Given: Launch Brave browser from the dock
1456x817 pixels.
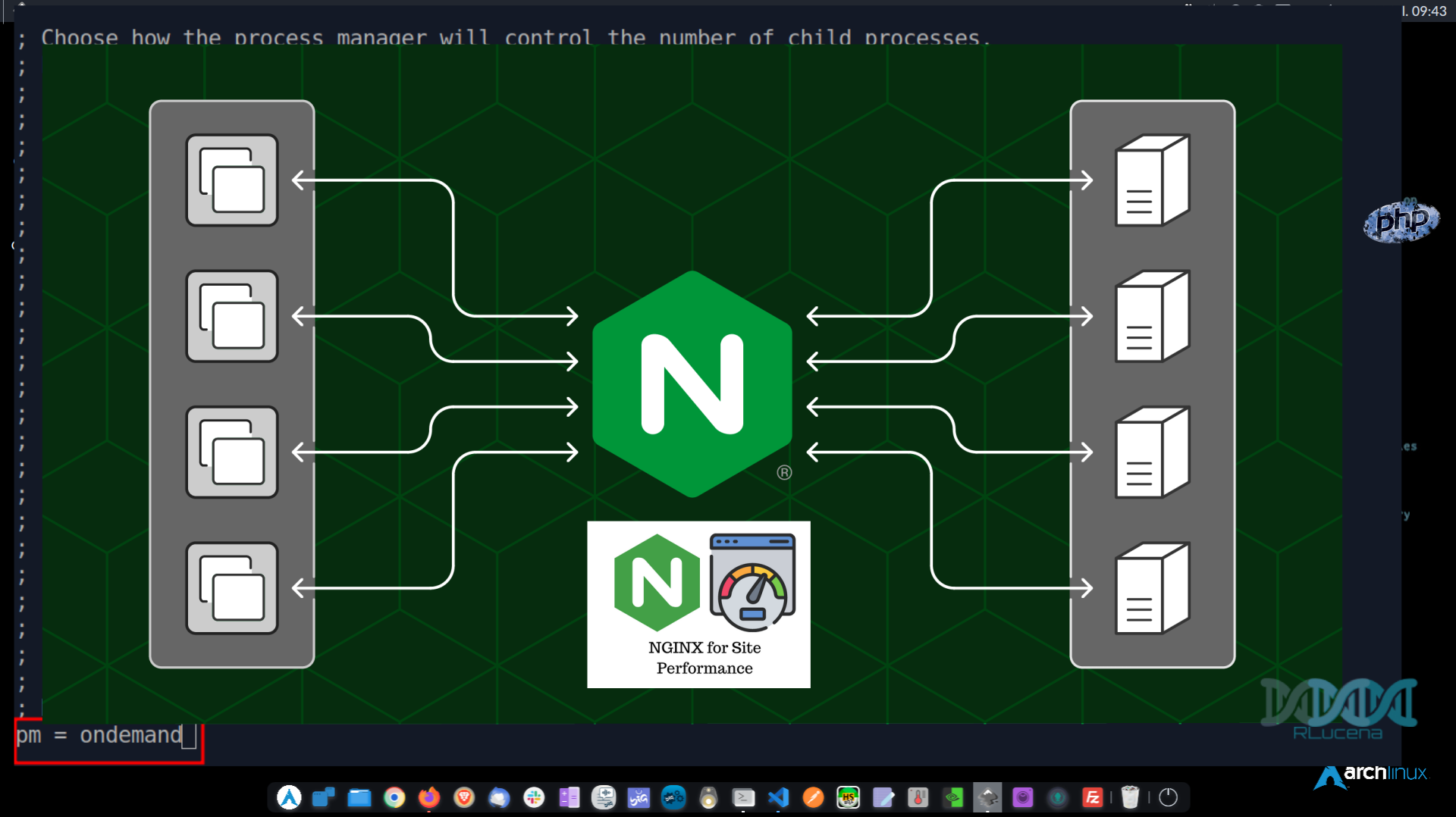Looking at the screenshot, I should 464,797.
